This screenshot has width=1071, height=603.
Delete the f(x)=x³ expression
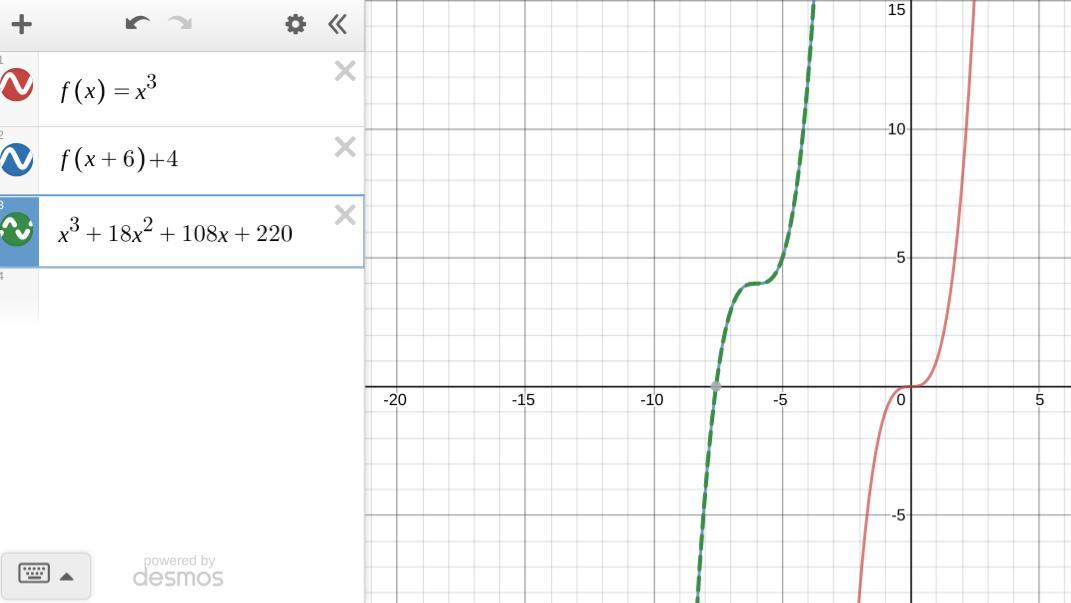(345, 71)
